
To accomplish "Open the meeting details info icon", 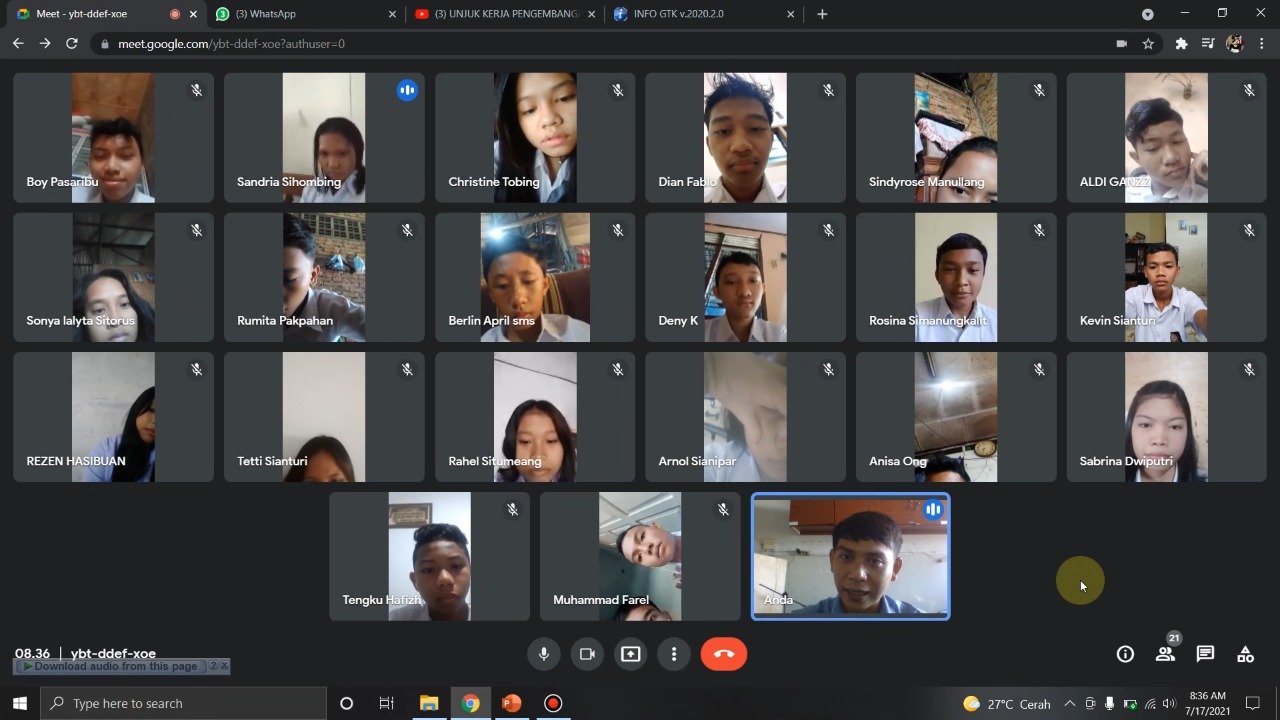I will click(x=1125, y=654).
